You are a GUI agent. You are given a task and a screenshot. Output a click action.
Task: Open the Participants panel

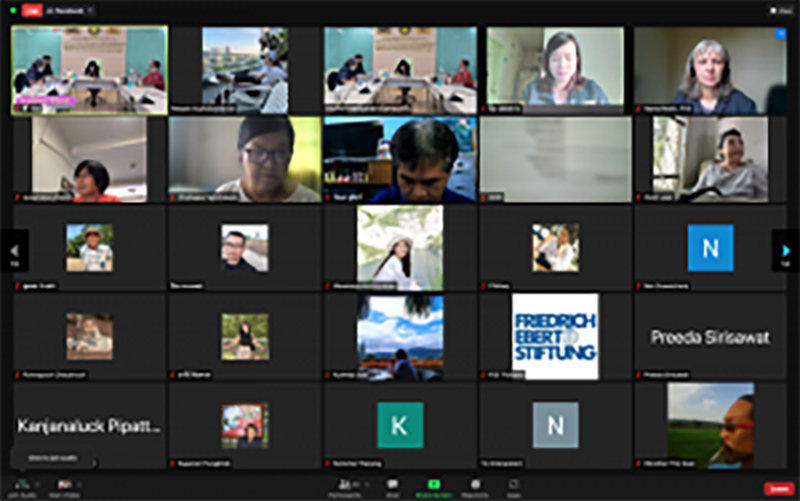[346, 486]
